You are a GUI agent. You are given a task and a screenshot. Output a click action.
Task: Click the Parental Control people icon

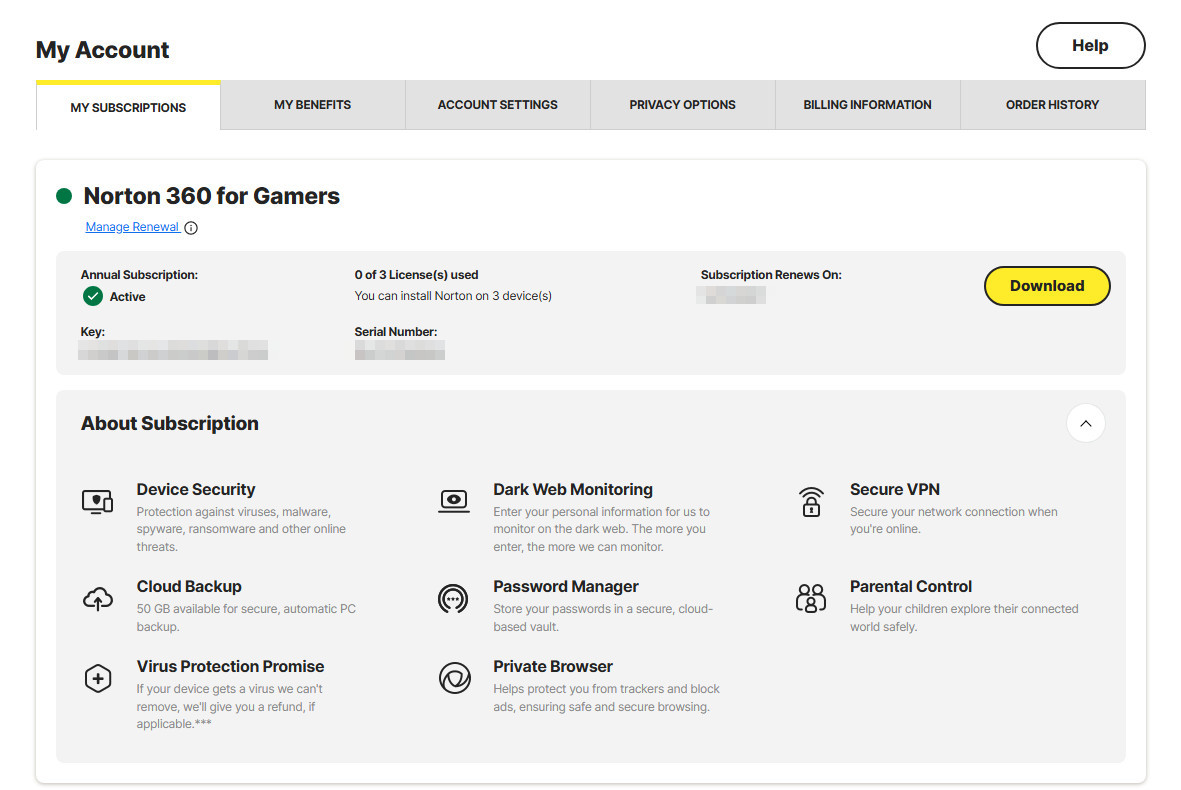coord(811,599)
